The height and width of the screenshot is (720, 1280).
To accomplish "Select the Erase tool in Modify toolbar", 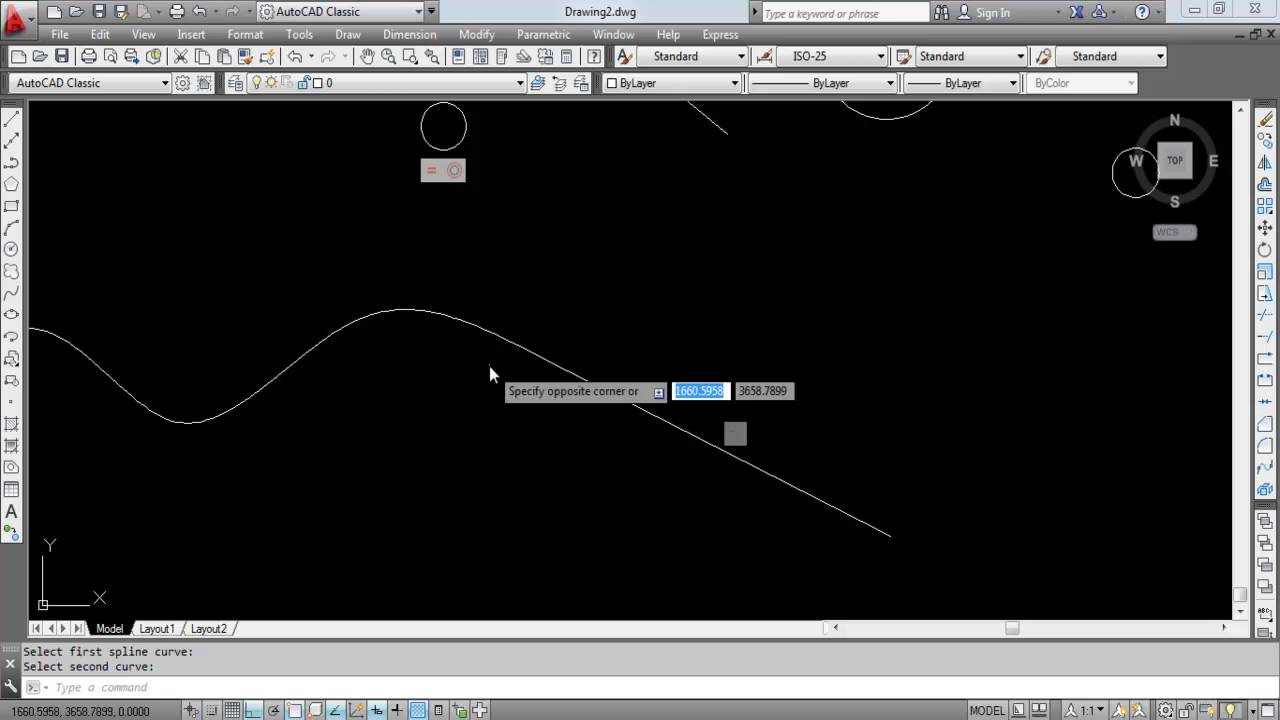I will (x=1266, y=119).
